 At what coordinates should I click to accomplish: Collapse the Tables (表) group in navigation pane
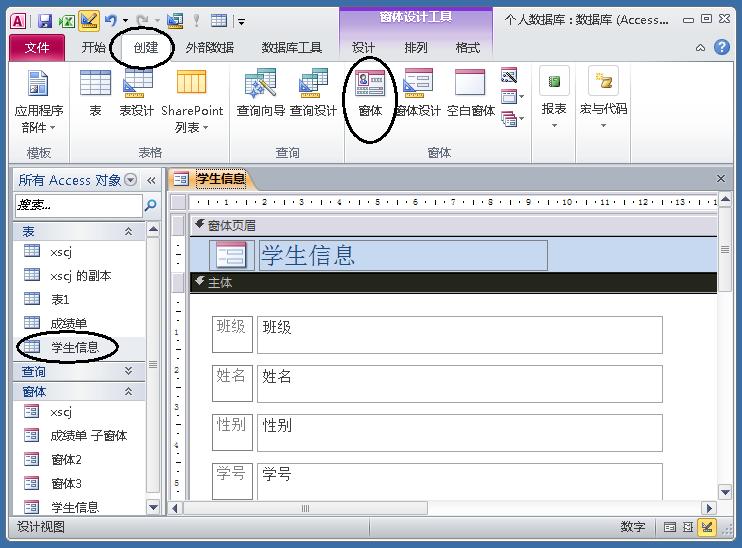pos(128,231)
